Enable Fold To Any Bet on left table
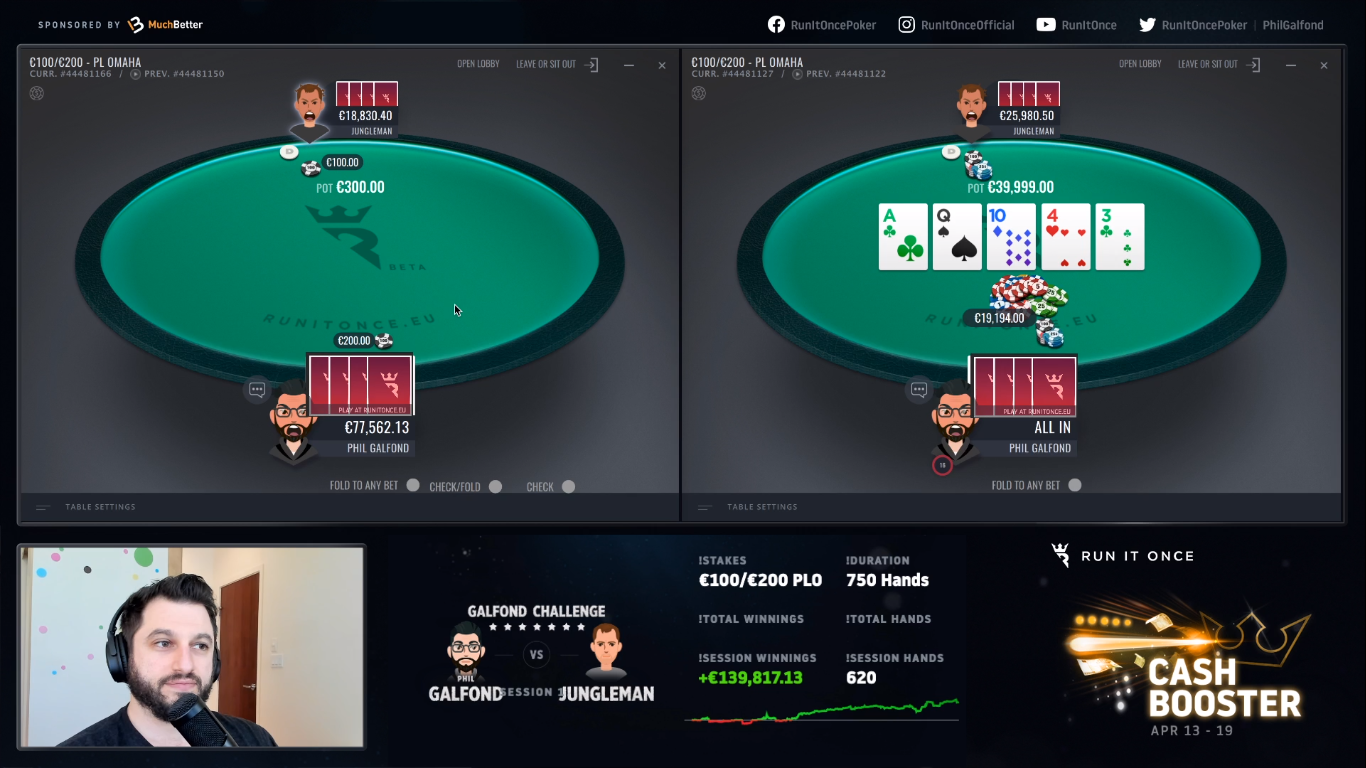The width and height of the screenshot is (1366, 768). click(413, 485)
